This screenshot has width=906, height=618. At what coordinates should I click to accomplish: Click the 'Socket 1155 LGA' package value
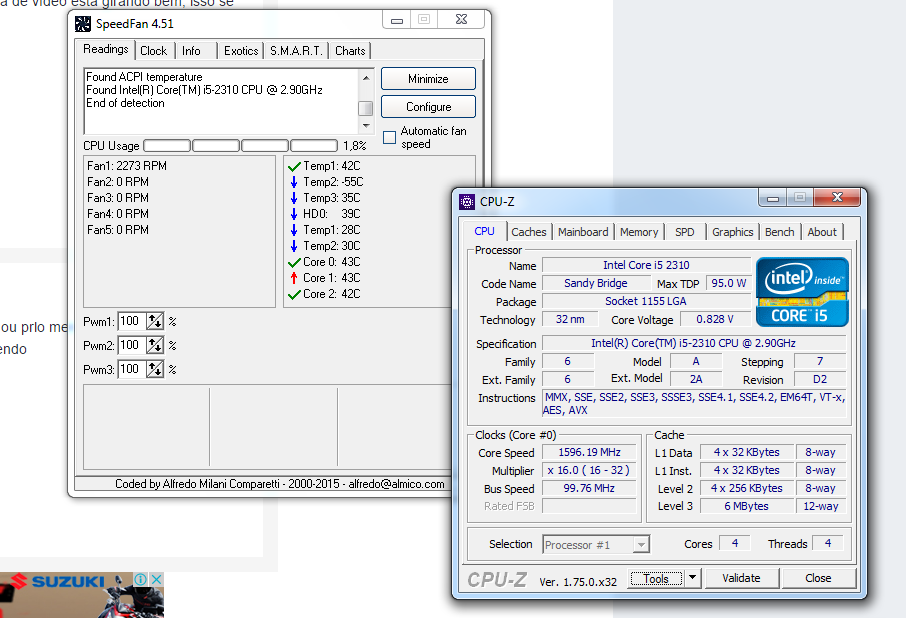click(x=646, y=301)
